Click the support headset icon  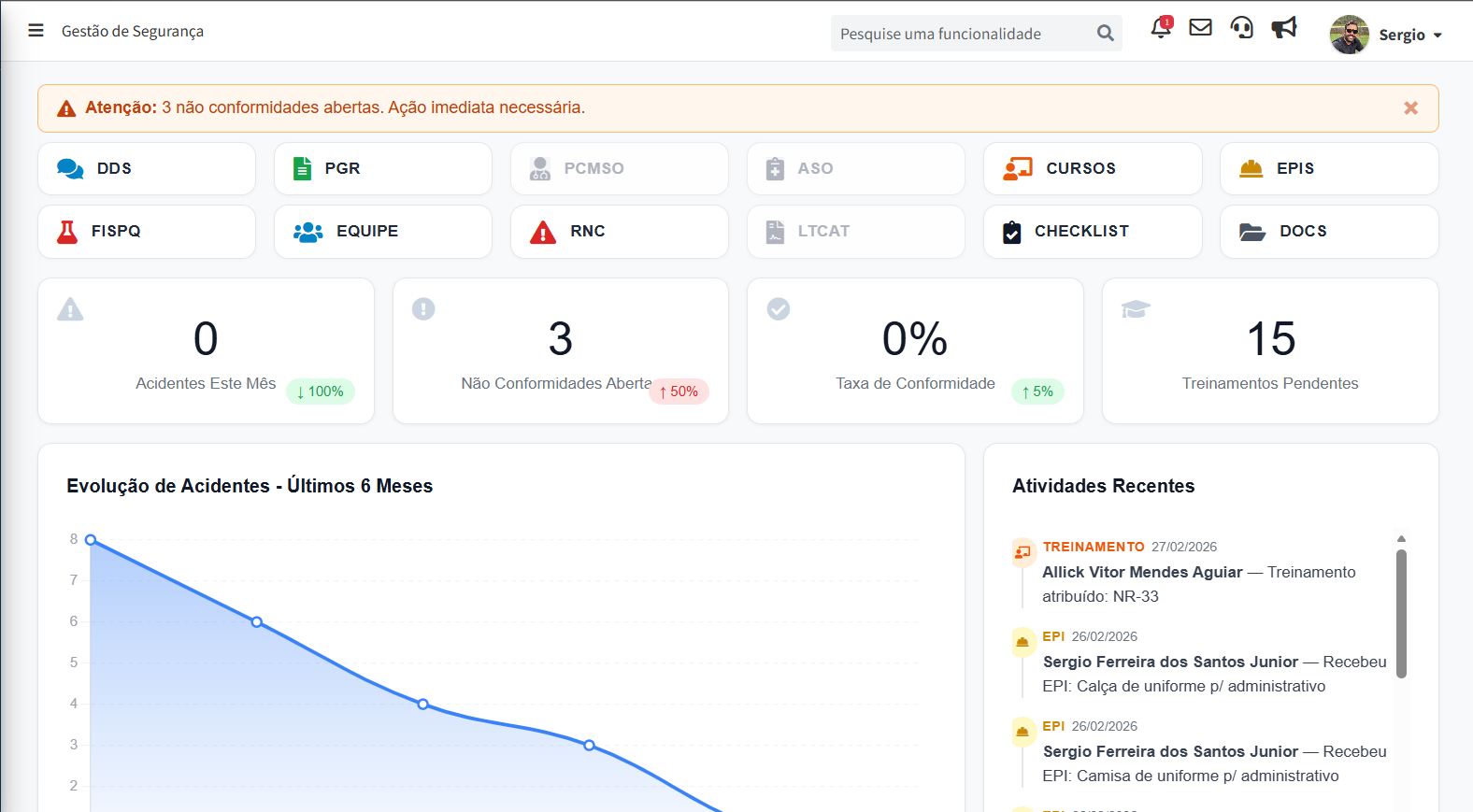pyautogui.click(x=1241, y=28)
